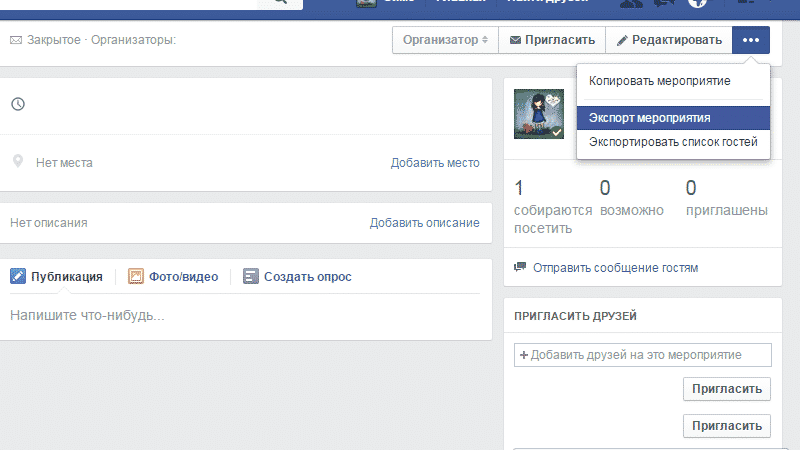Switch to the Создать опрос tab
This screenshot has width=800, height=450.
tap(297, 277)
